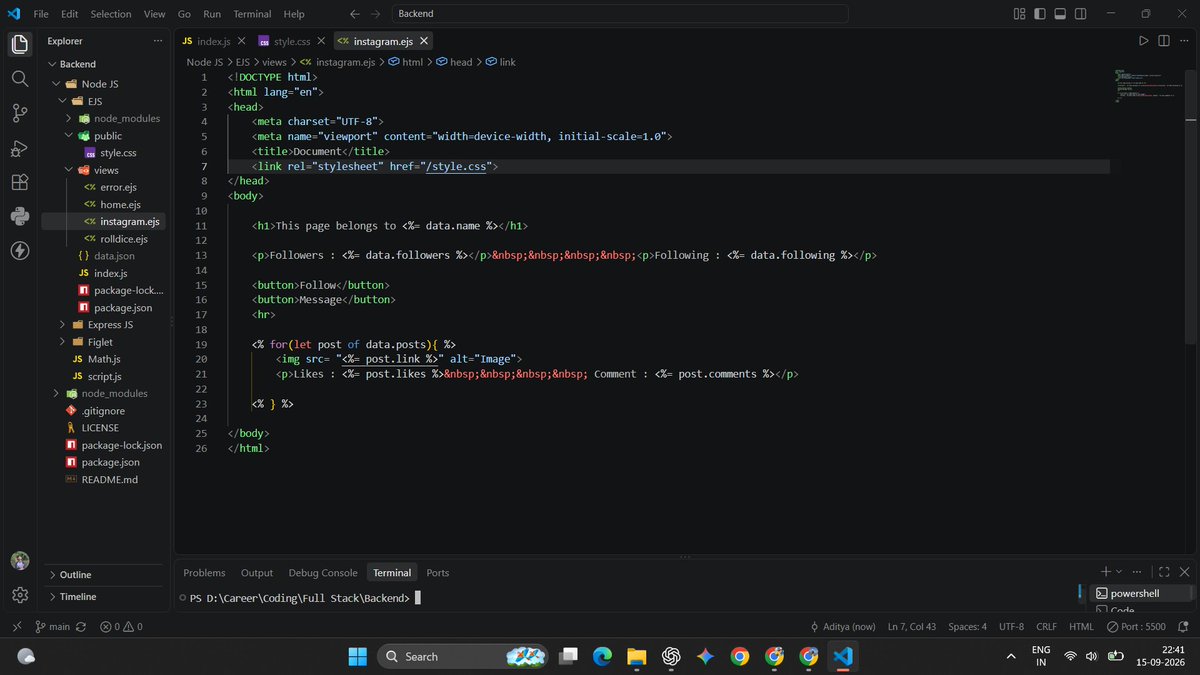Close the style.css editor tab
The image size is (1200, 675).
pos(321,41)
